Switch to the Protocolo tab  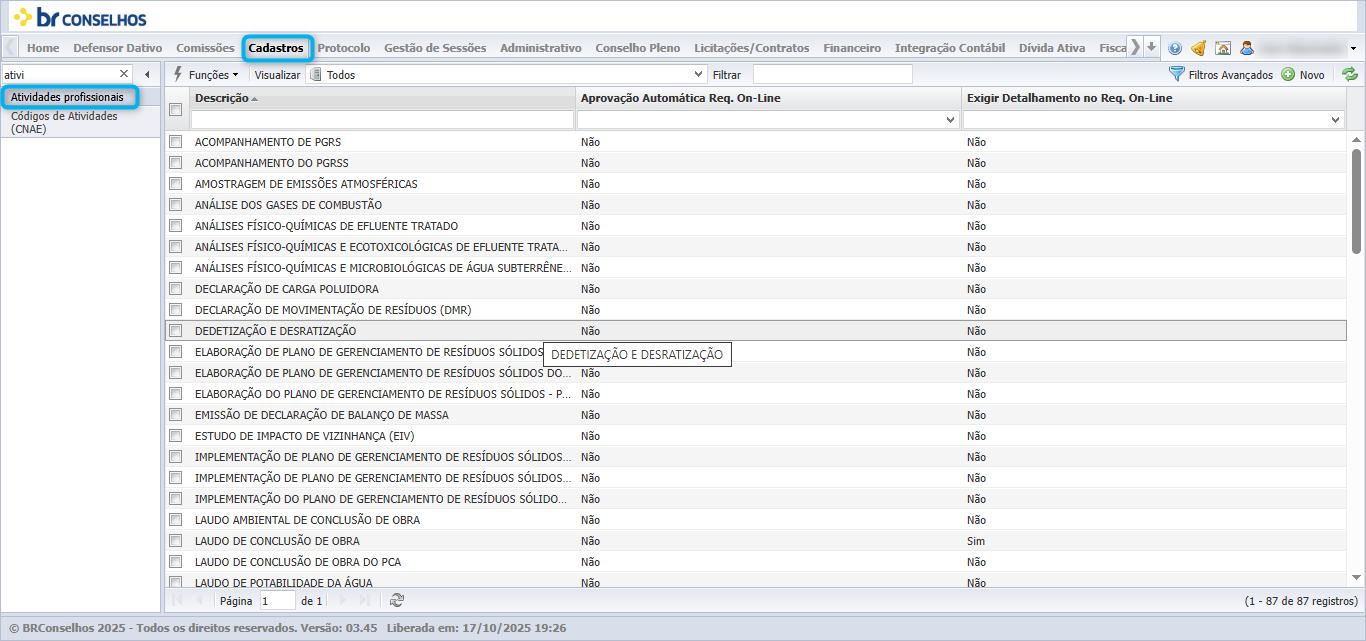343,47
